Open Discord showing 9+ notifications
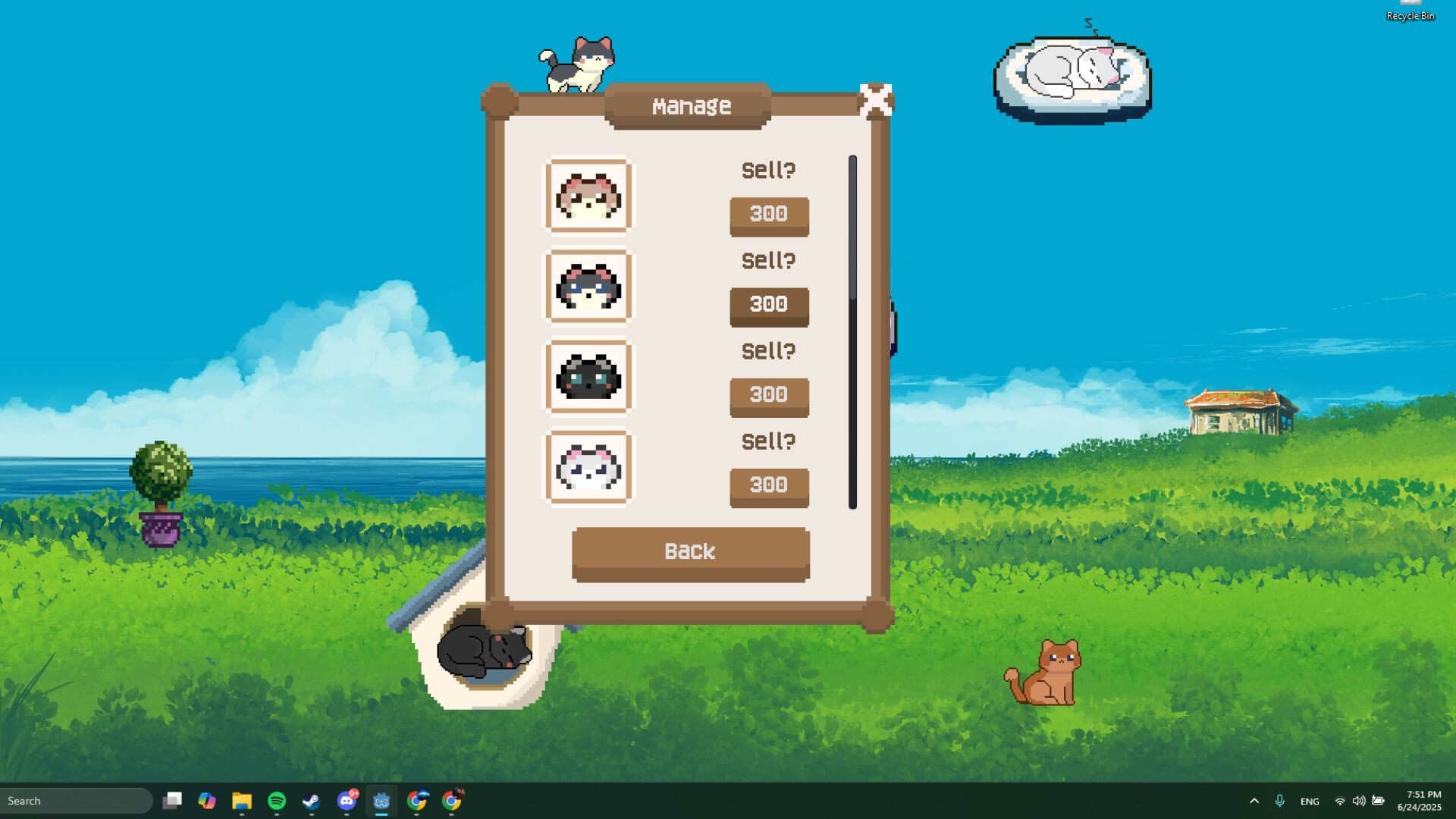The image size is (1456, 819). pos(347,800)
